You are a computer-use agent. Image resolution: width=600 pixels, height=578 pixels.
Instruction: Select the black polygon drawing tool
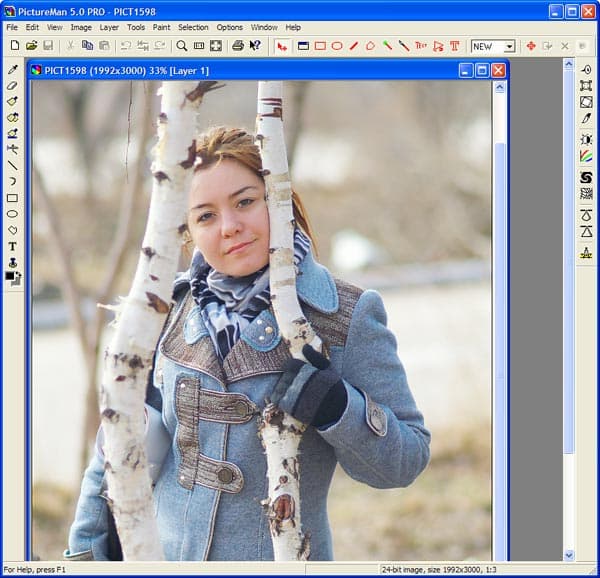point(13,230)
